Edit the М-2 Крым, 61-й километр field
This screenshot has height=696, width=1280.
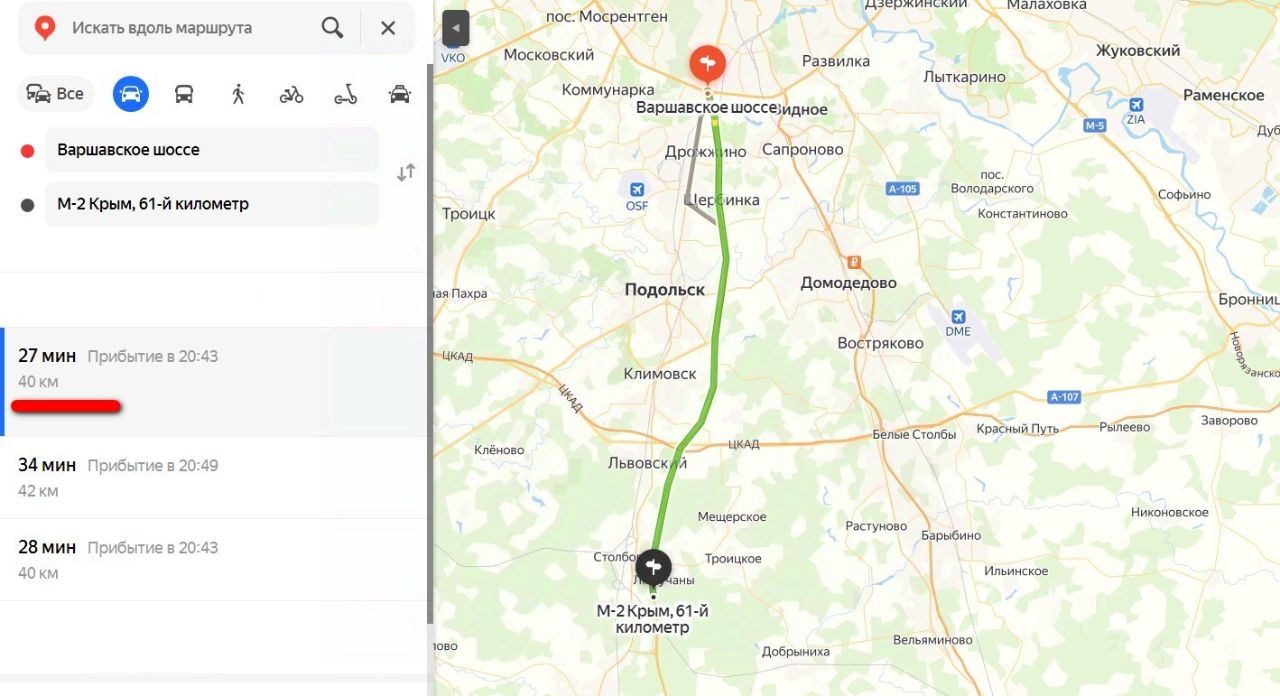point(212,204)
